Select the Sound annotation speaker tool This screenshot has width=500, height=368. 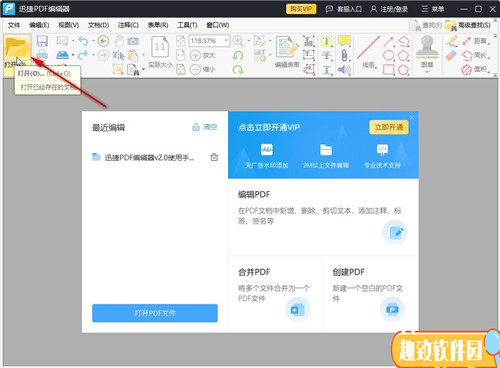coord(344,69)
